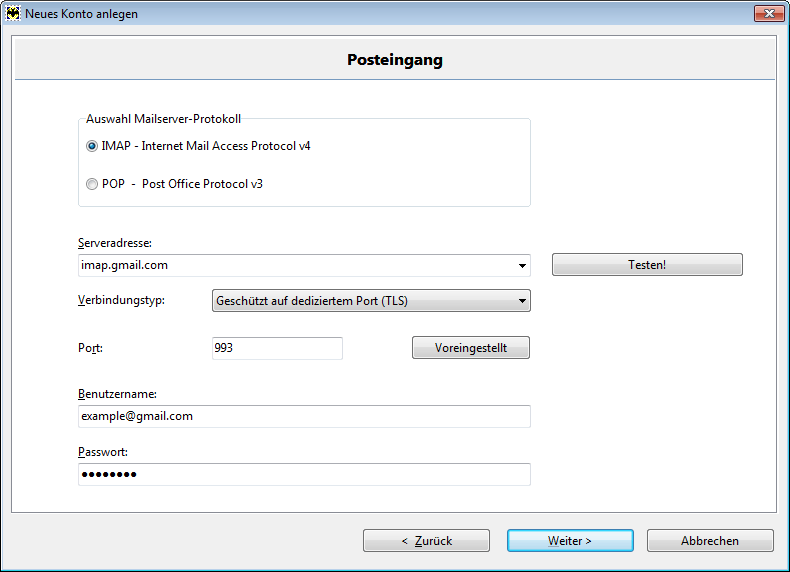The image size is (790, 572).
Task: Click the Passwort label
Action: pos(103,452)
